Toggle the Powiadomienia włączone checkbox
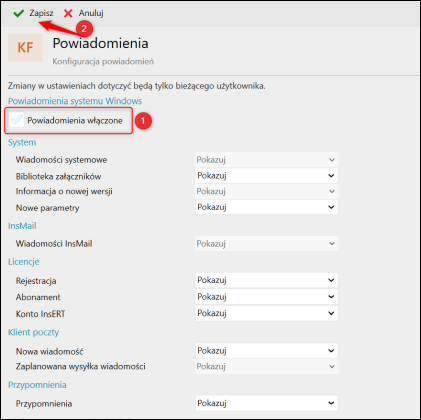This screenshot has width=421, height=420. [x=16, y=120]
